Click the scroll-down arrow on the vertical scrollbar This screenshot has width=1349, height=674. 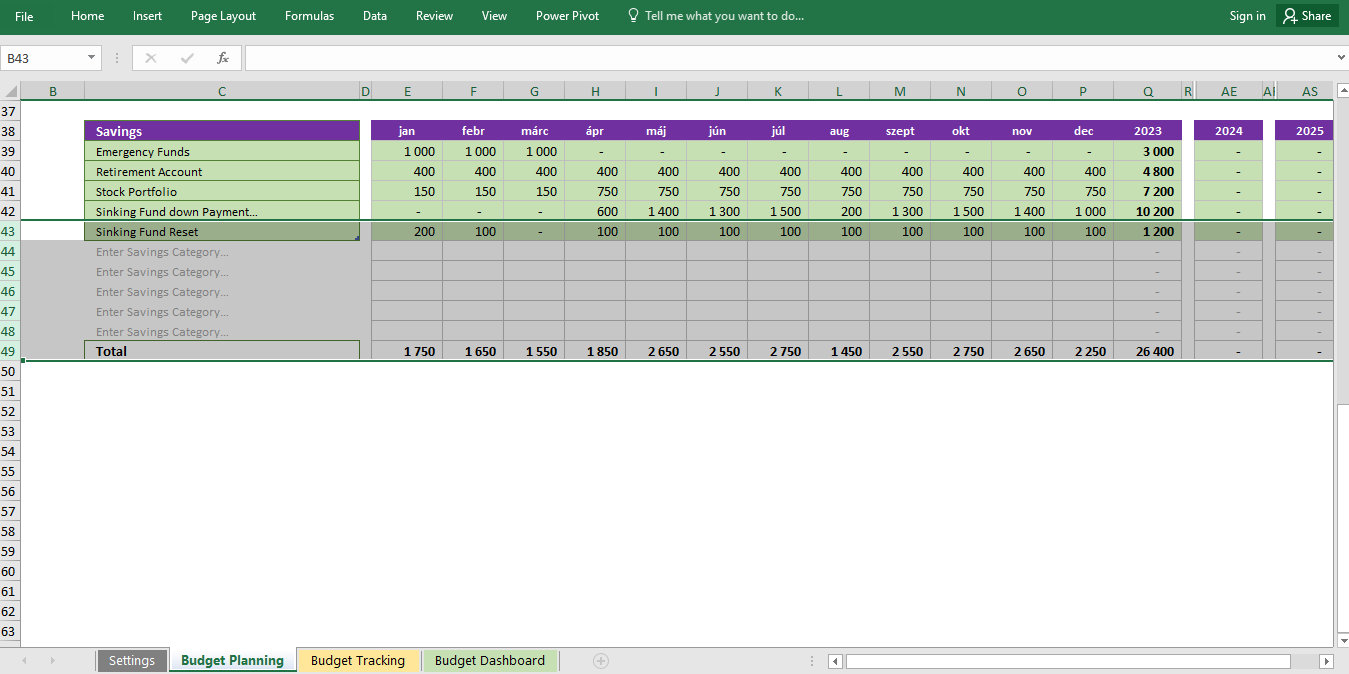[1341, 637]
